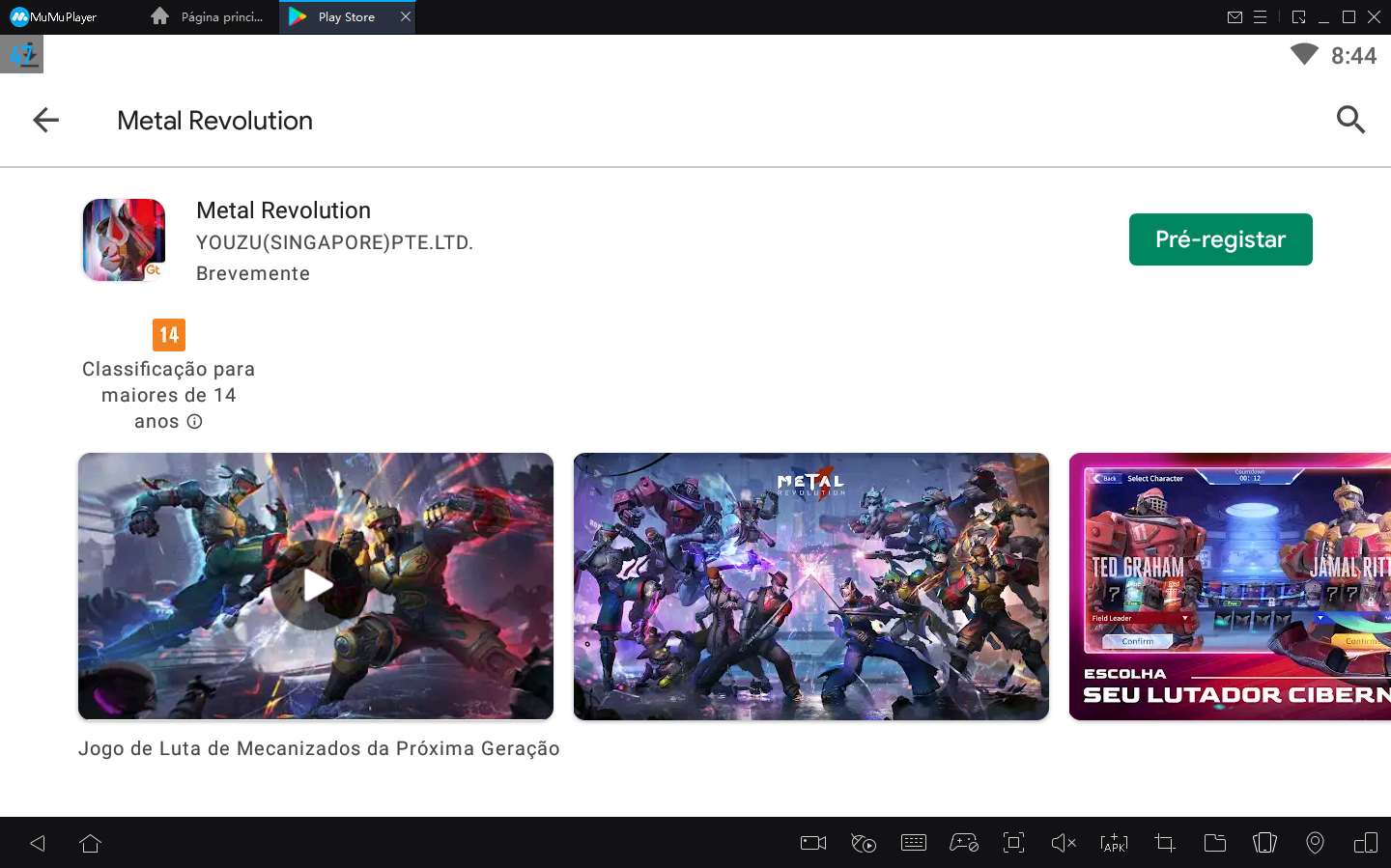
Task: Click the 8:44 clock
Action: point(1353,56)
